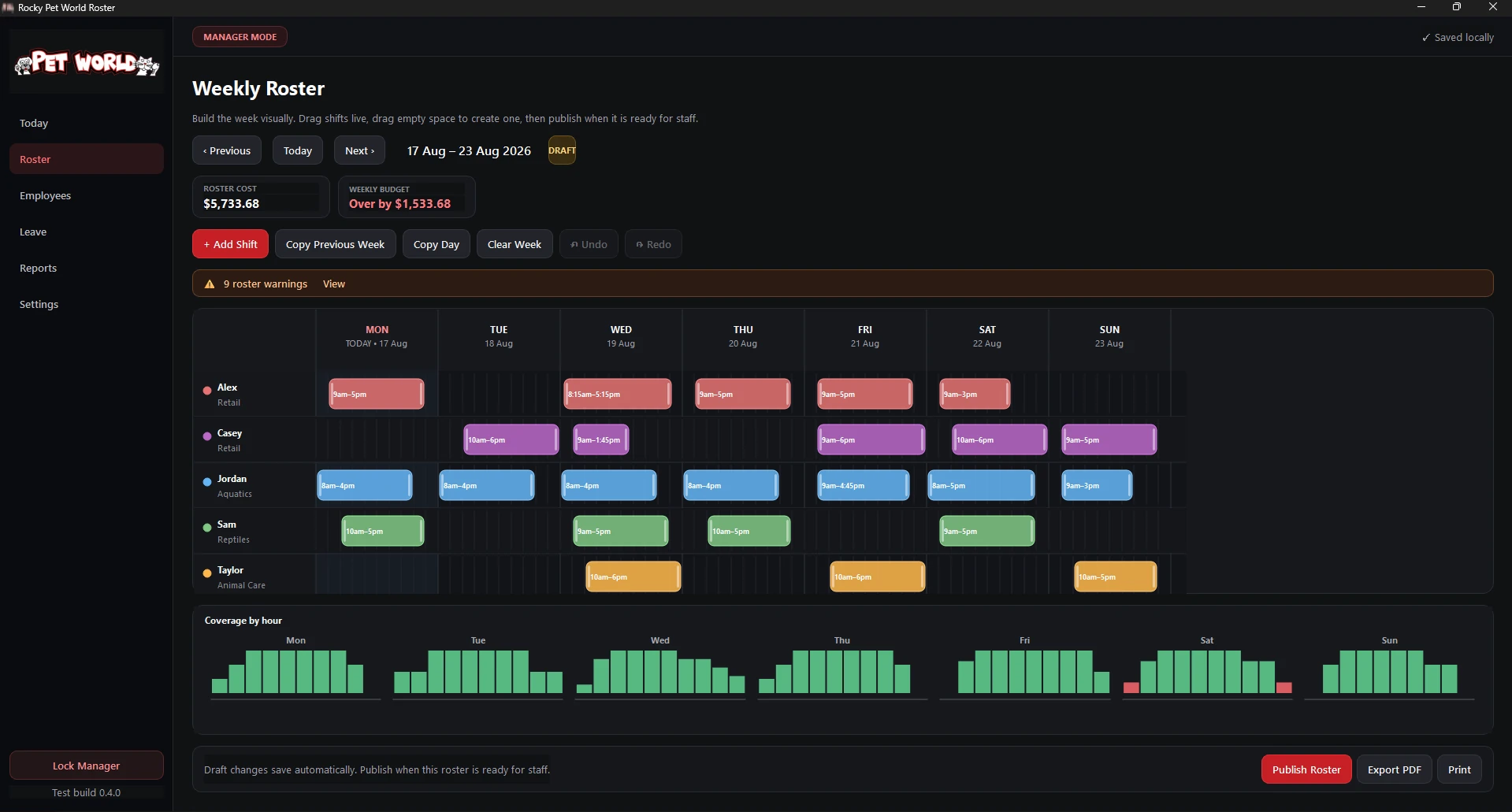Go to the previous week
The width and height of the screenshot is (1512, 812).
[x=227, y=150]
